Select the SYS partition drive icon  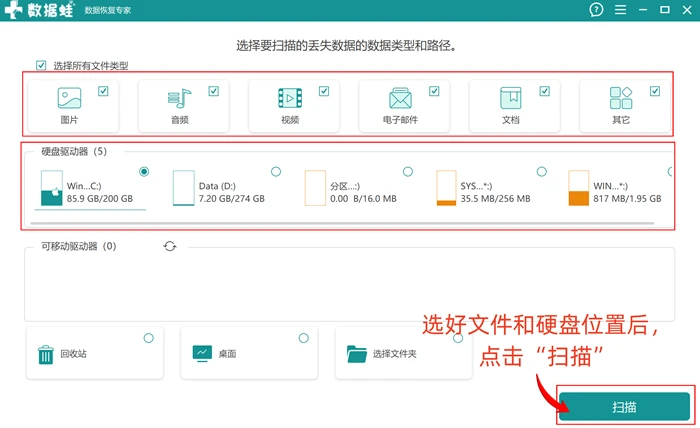pos(446,188)
